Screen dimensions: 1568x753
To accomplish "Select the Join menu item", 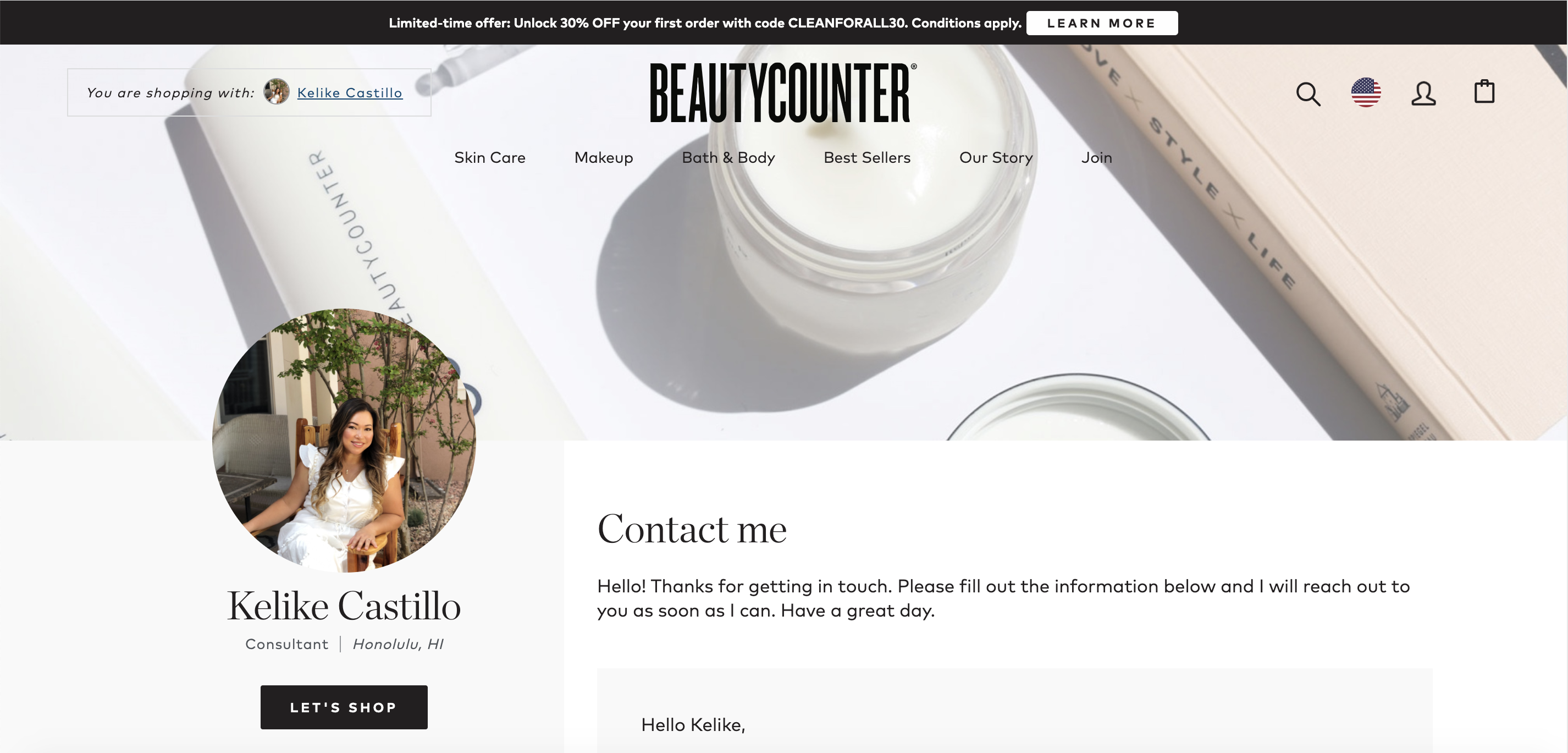I will (1096, 158).
